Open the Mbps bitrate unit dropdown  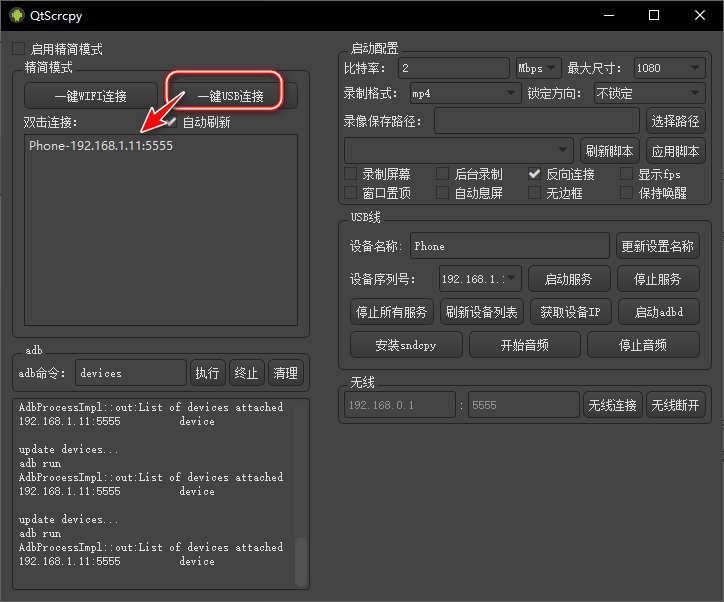[x=538, y=68]
